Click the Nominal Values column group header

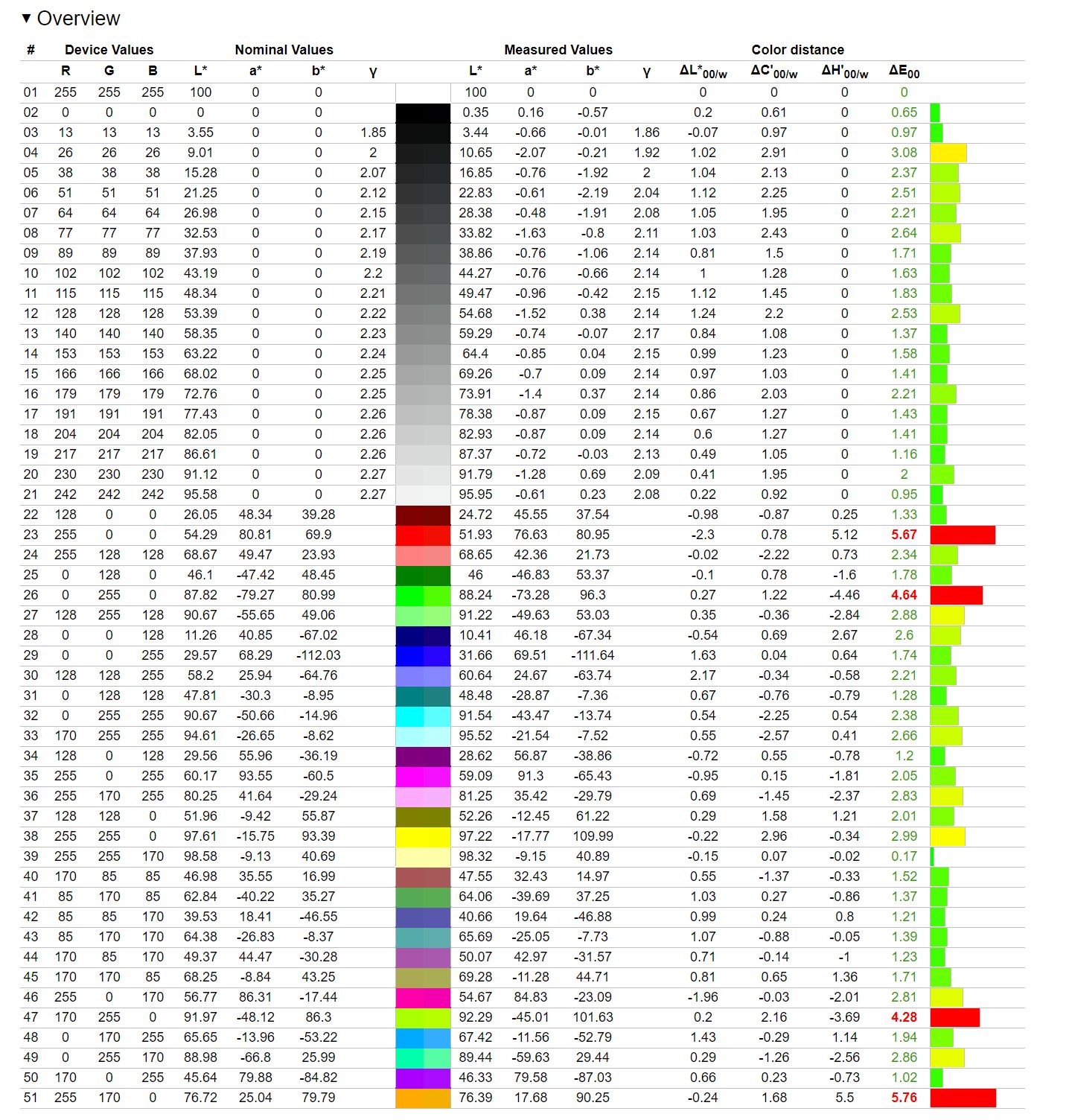tap(284, 50)
